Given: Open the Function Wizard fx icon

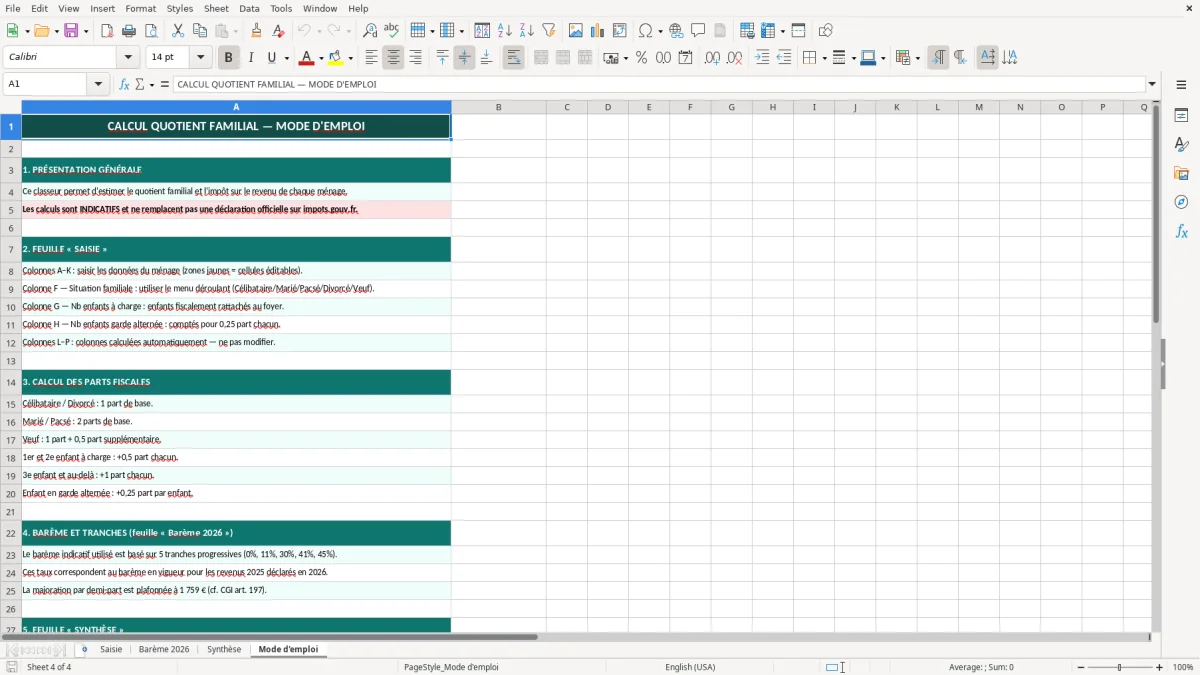Looking at the screenshot, I should [125, 84].
